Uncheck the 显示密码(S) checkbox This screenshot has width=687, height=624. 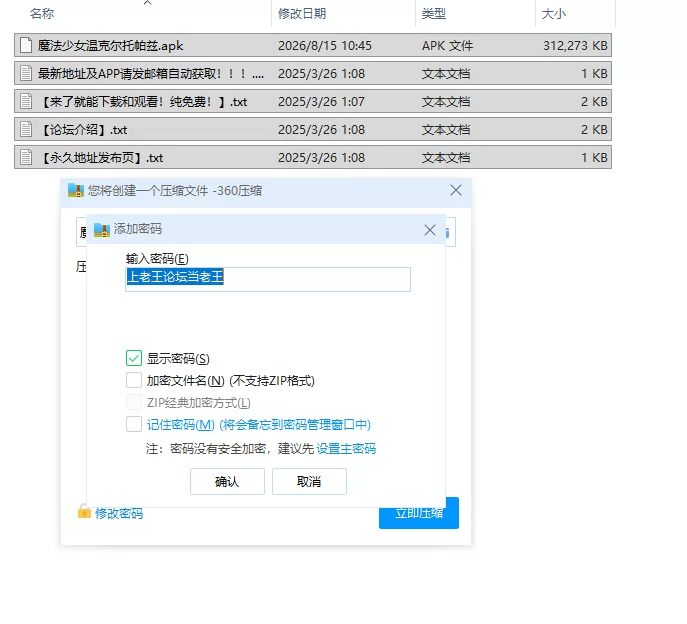click(x=134, y=358)
